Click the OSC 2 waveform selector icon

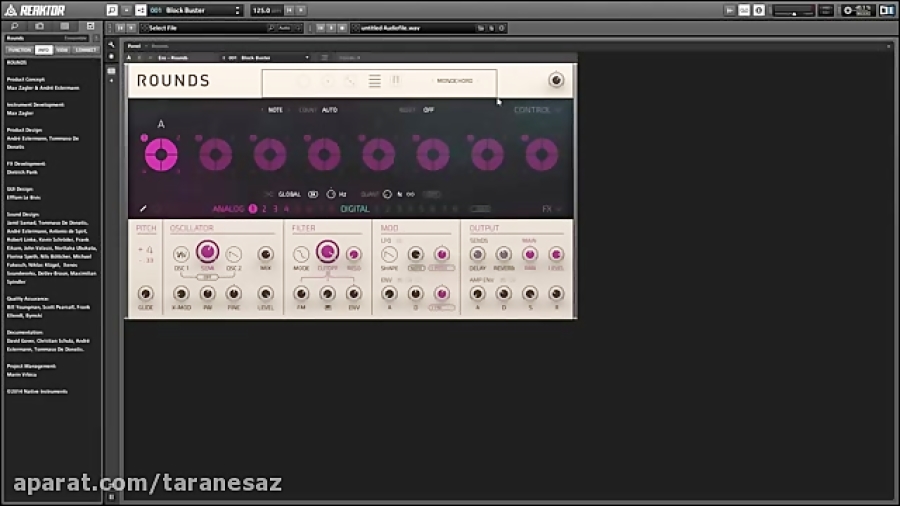click(234, 254)
